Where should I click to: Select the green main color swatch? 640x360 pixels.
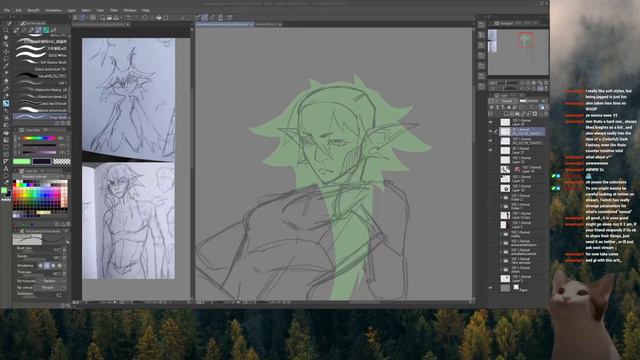click(x=22, y=161)
